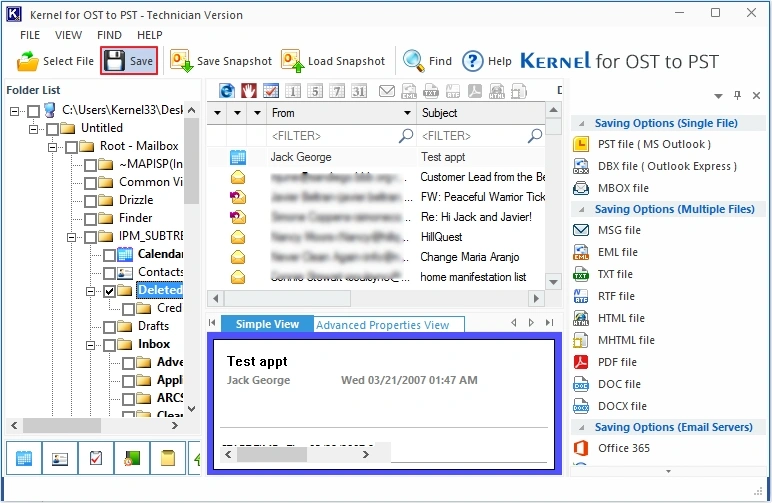Tick the Drafts folder checkbox
This screenshot has width=772, height=503.
[109, 327]
